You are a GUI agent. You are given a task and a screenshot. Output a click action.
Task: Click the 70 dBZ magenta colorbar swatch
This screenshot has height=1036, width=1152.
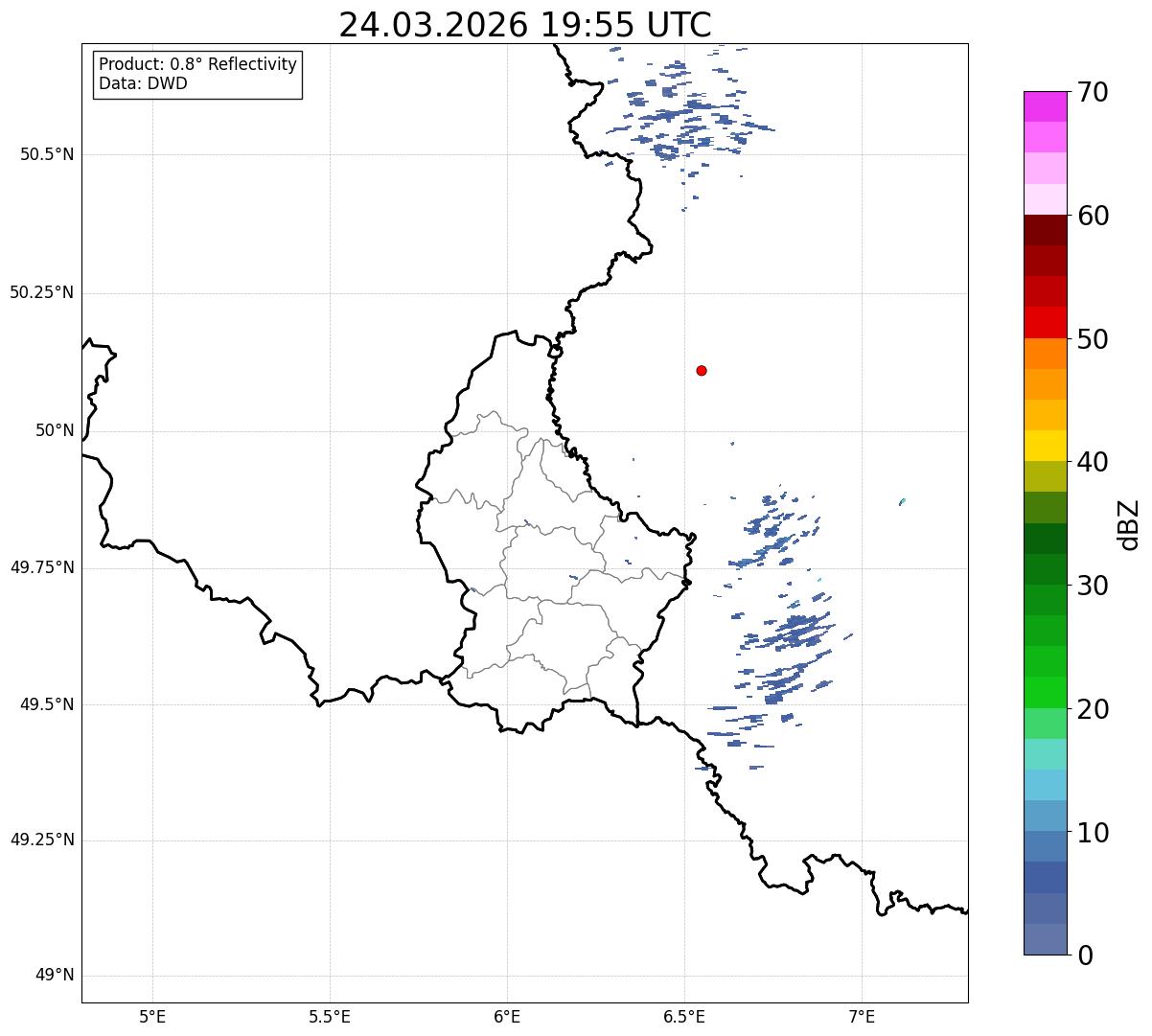[x=1045, y=106]
